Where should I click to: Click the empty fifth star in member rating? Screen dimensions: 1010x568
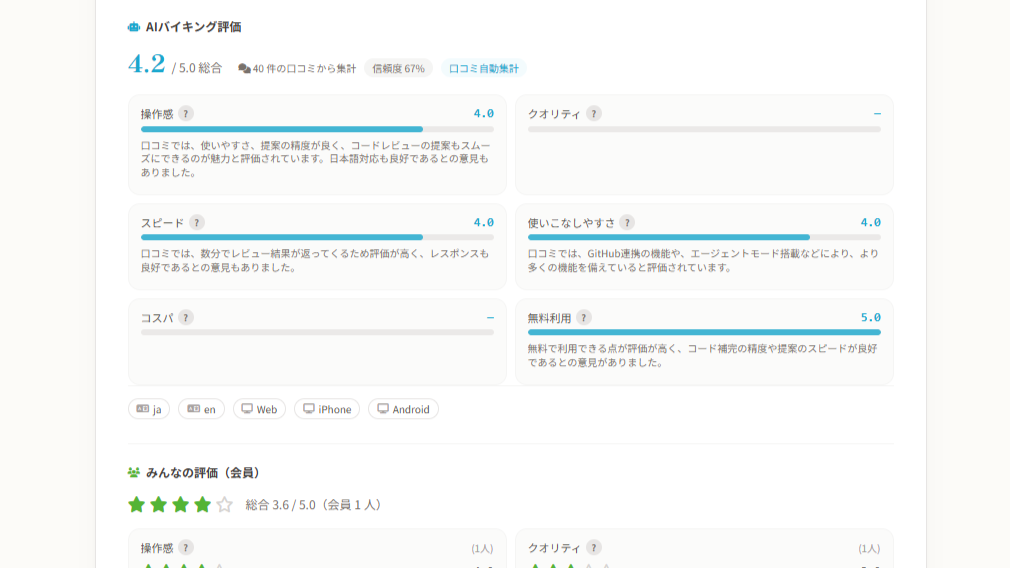[224, 505]
